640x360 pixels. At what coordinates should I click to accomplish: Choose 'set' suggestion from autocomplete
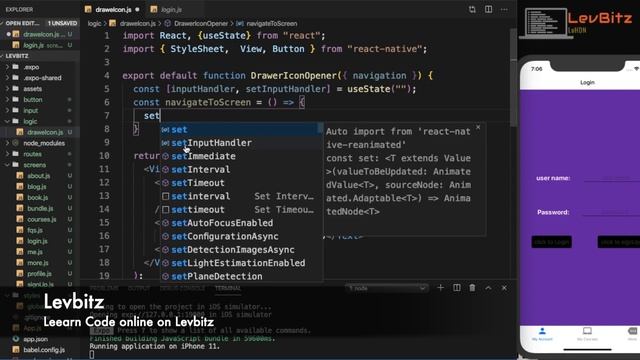pos(241,130)
